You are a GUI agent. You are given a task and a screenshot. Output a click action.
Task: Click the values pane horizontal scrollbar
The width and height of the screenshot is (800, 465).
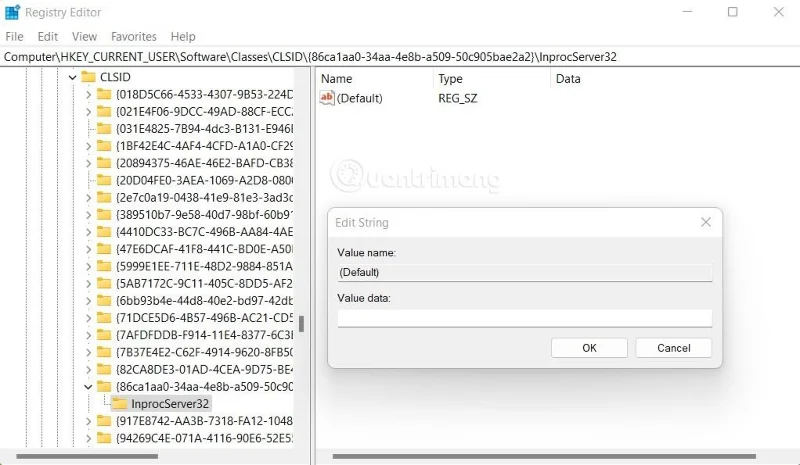544,456
